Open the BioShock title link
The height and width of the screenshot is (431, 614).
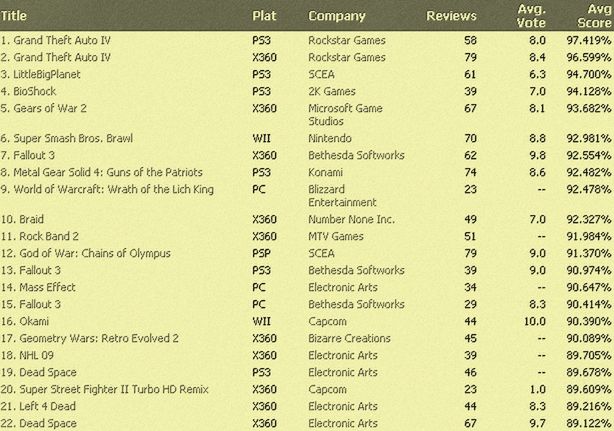point(35,91)
